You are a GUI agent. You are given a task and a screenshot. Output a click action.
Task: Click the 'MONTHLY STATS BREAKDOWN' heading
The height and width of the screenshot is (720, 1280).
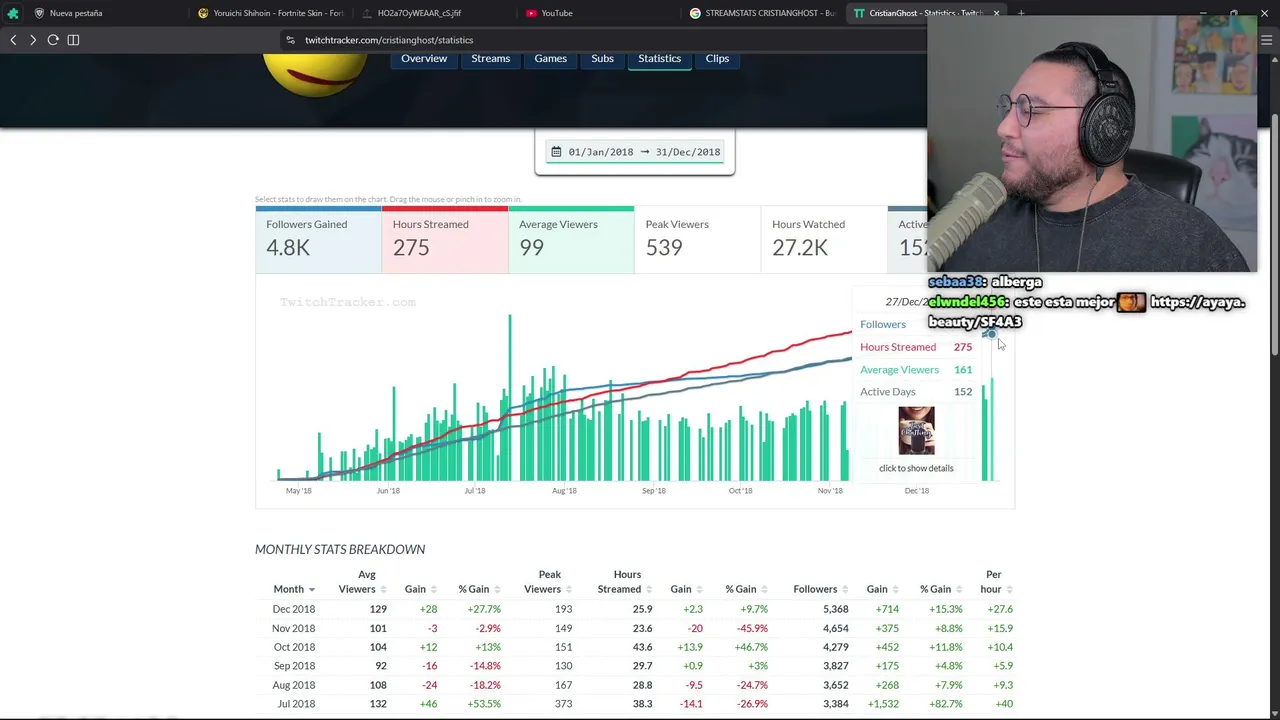(x=340, y=549)
